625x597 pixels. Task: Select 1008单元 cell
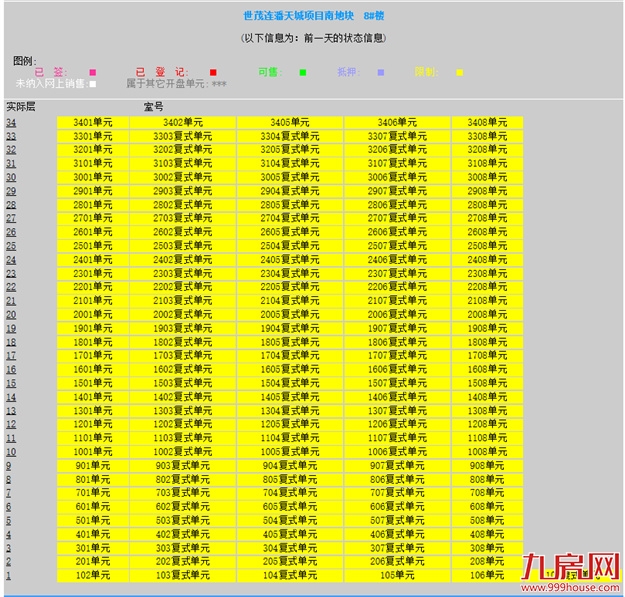(487, 452)
